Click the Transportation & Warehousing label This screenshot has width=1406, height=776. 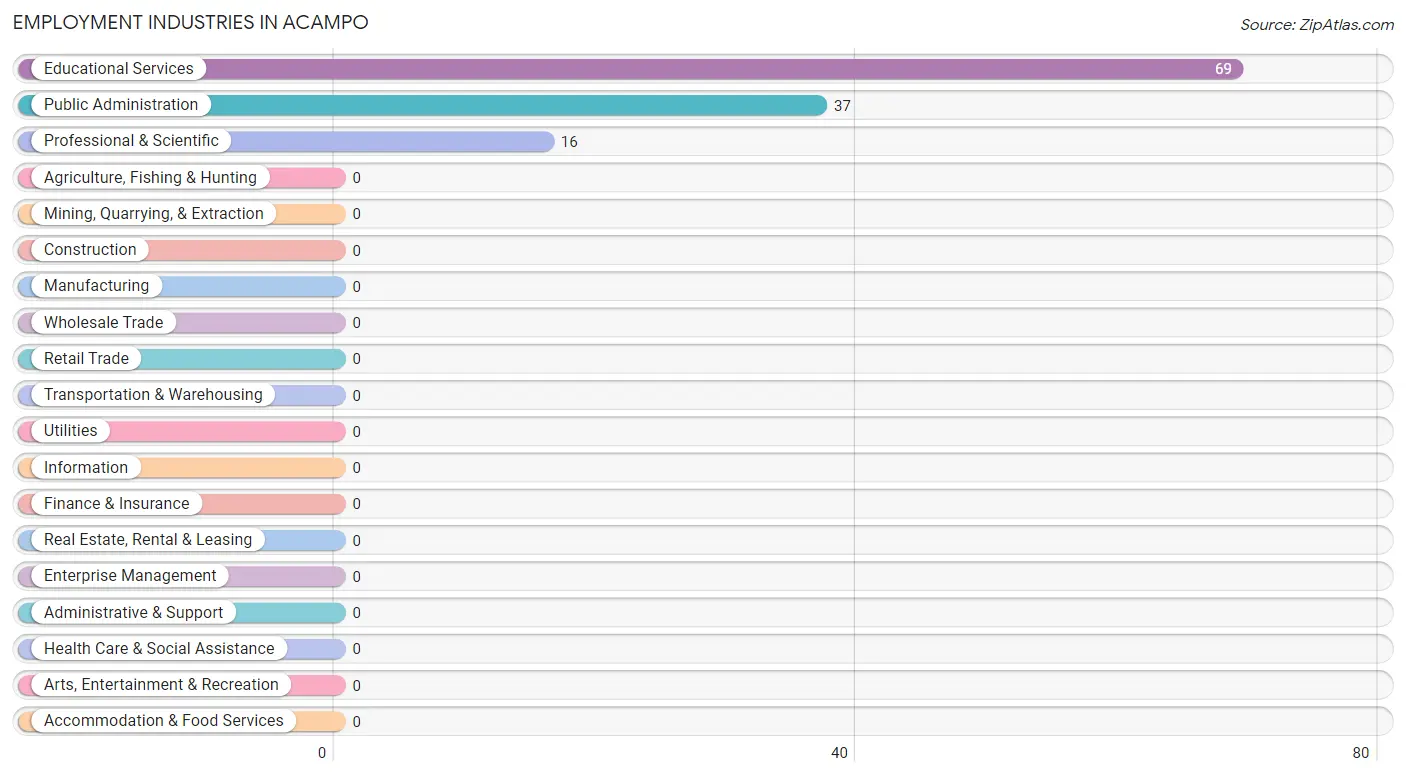click(x=153, y=395)
